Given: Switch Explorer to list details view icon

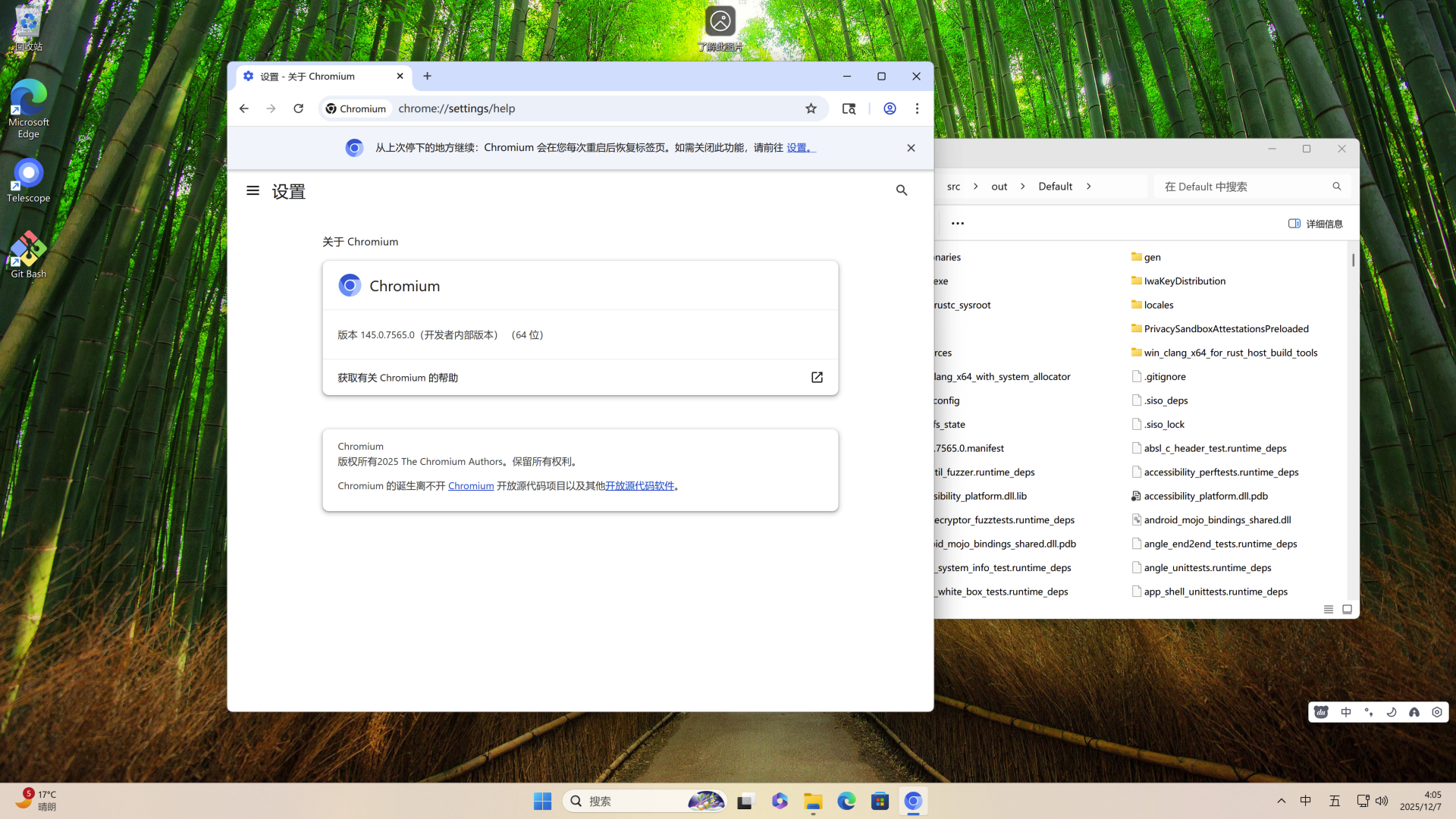Looking at the screenshot, I should [1328, 610].
